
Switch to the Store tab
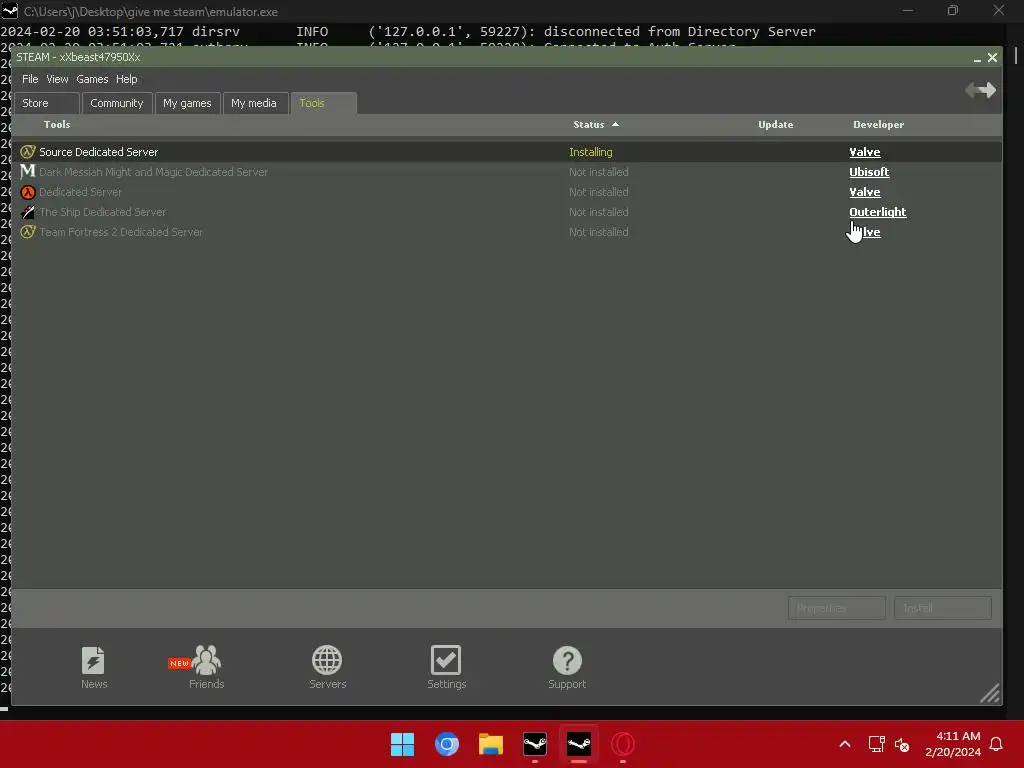point(47,103)
